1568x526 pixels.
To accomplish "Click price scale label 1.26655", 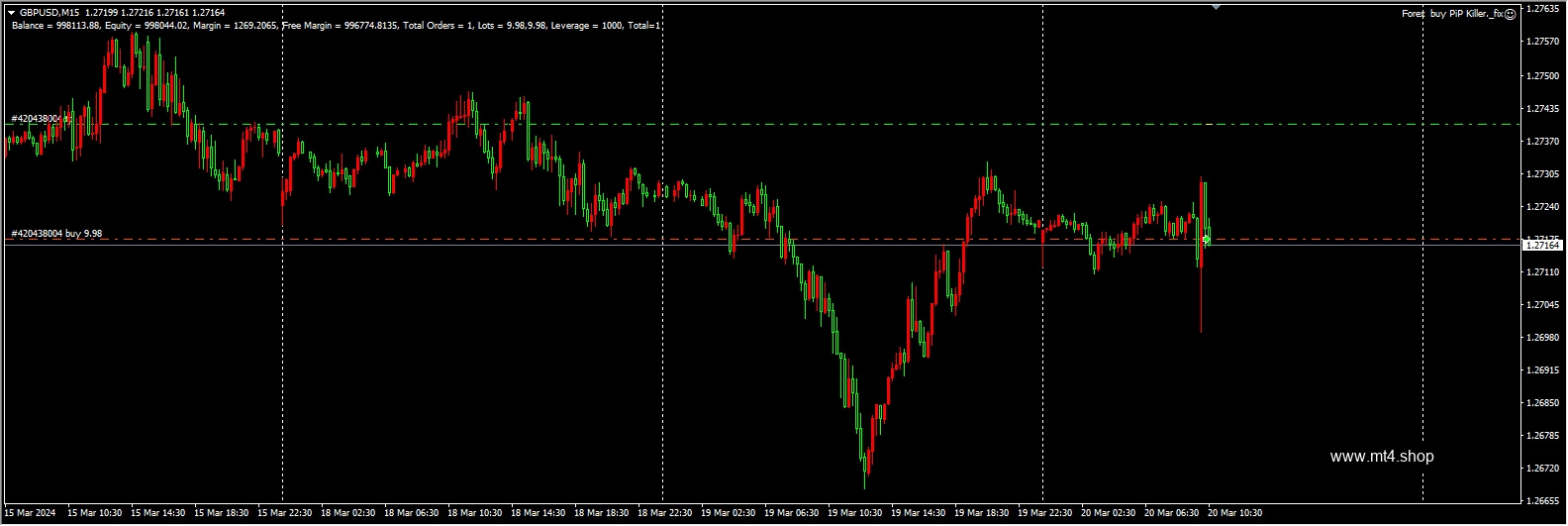I will tap(1543, 500).
